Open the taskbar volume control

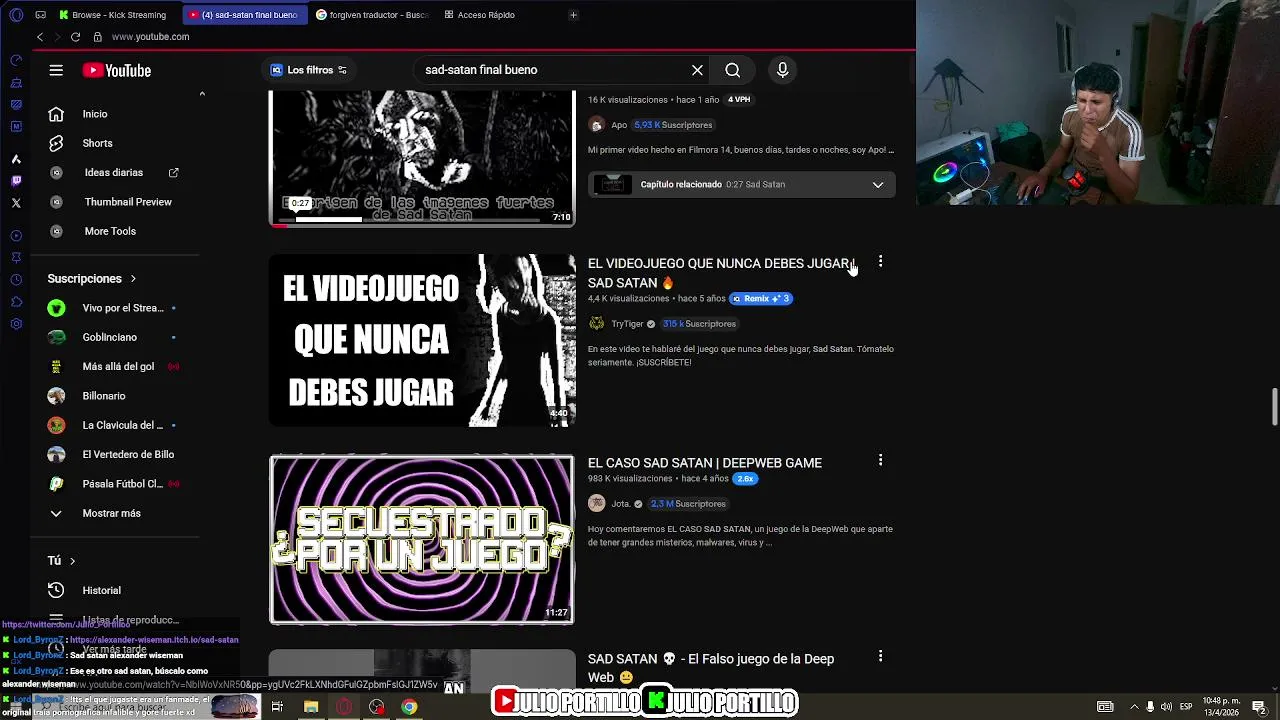click(x=1166, y=707)
